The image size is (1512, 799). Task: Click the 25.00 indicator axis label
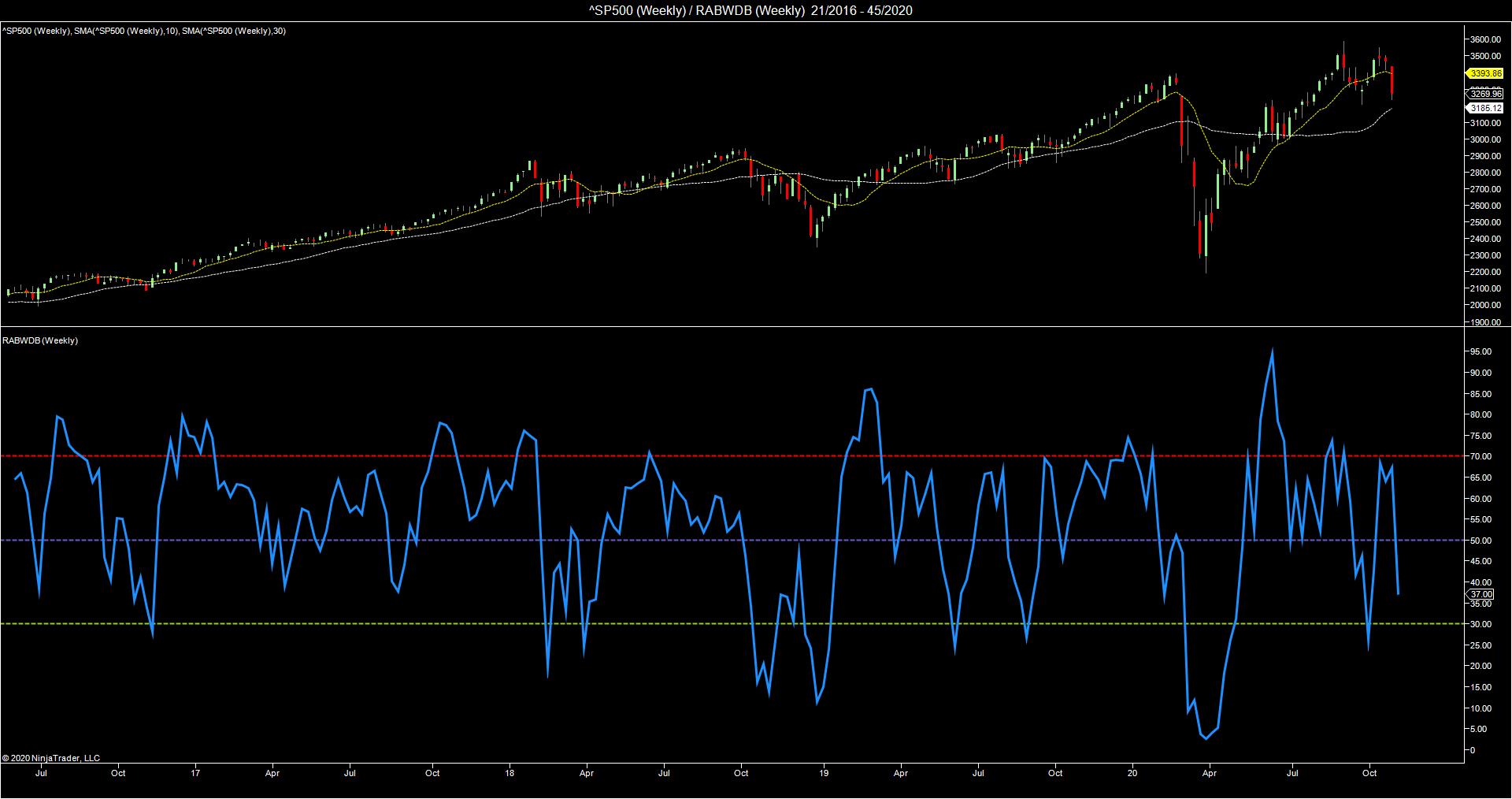click(1480, 645)
